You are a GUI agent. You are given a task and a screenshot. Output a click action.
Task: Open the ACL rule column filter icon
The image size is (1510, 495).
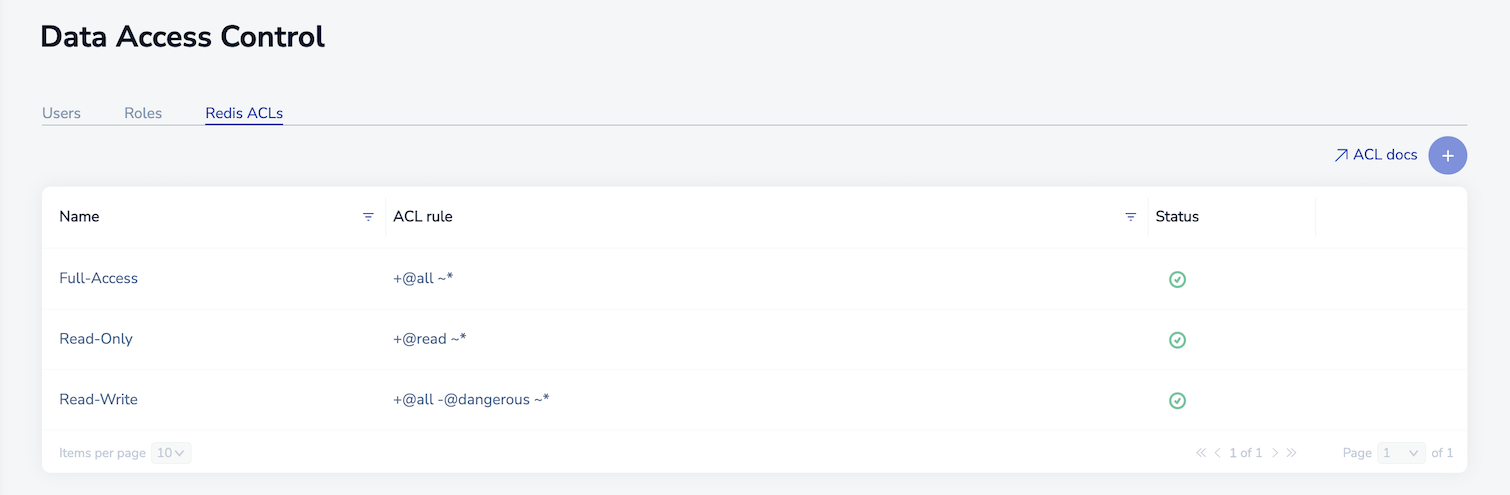coord(1130,217)
